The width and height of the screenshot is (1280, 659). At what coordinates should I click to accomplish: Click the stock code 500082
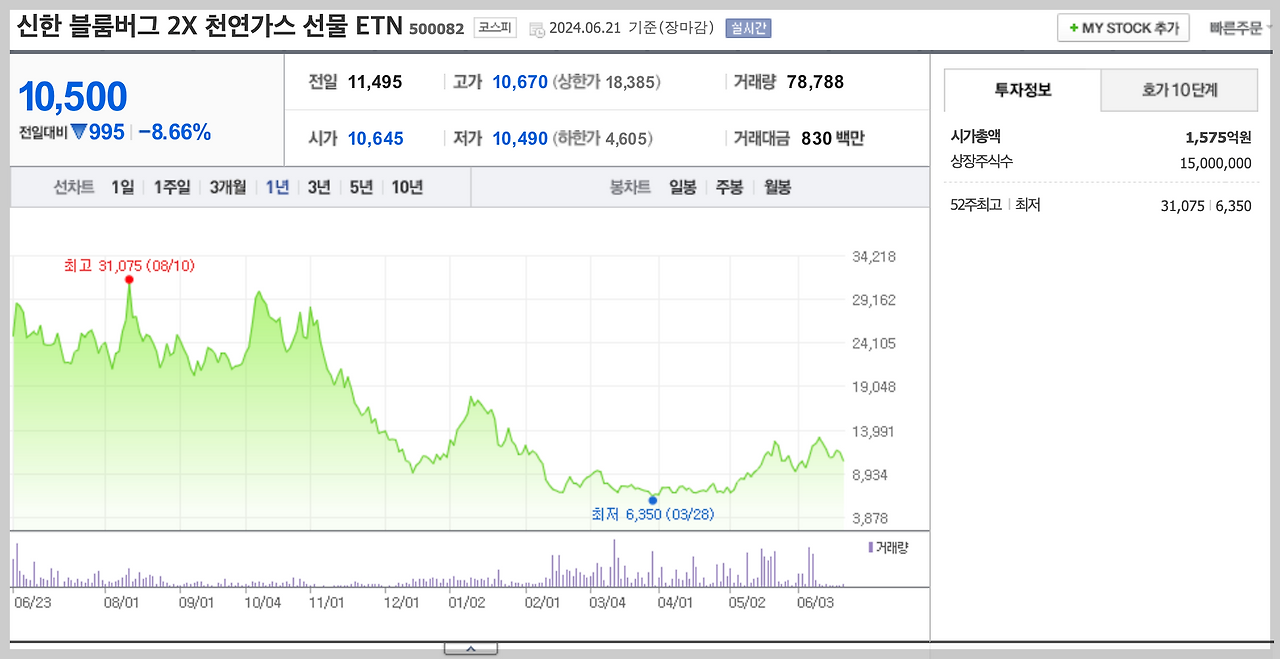click(x=437, y=29)
